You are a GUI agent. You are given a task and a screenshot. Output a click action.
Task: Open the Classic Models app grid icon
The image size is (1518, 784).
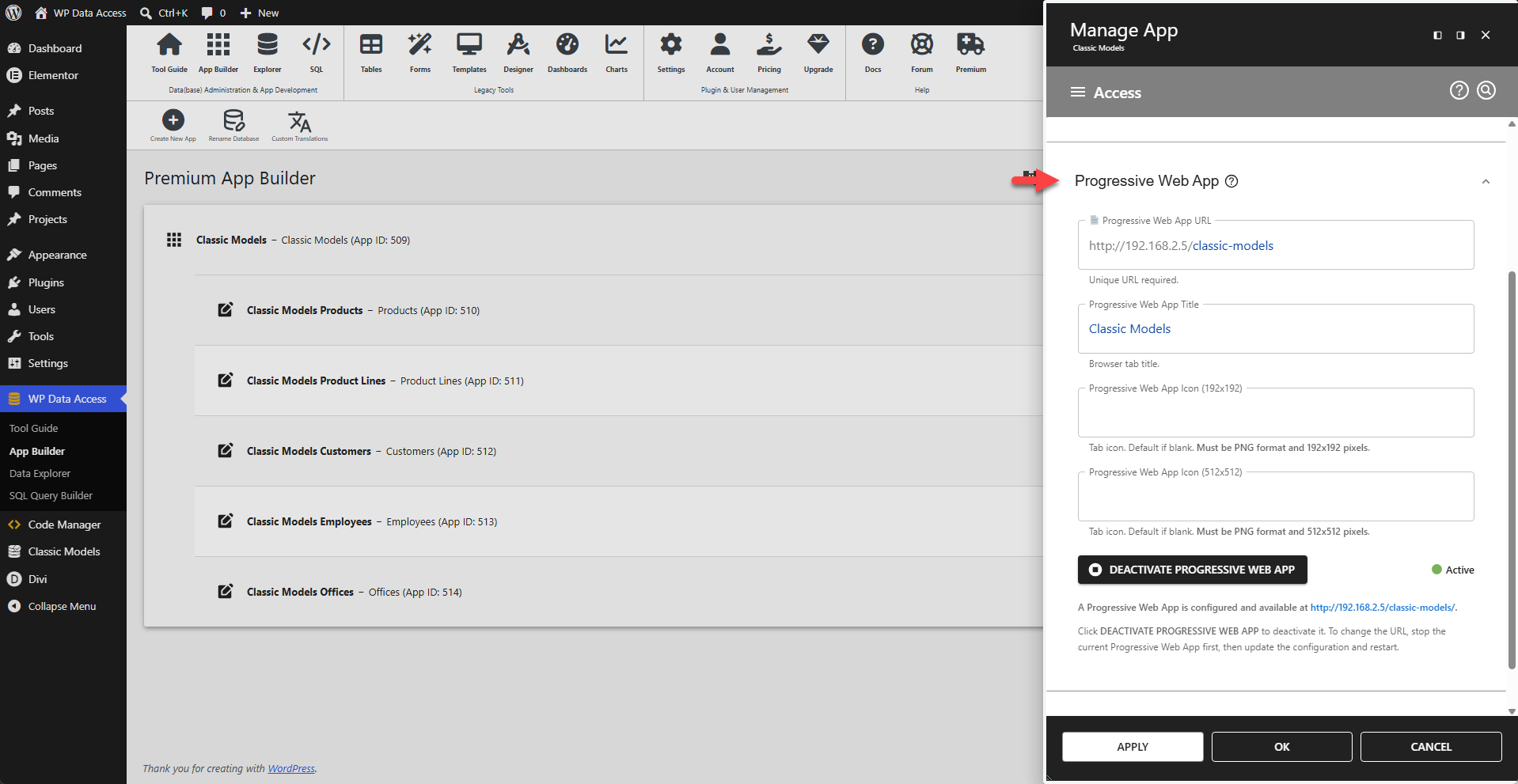click(174, 240)
